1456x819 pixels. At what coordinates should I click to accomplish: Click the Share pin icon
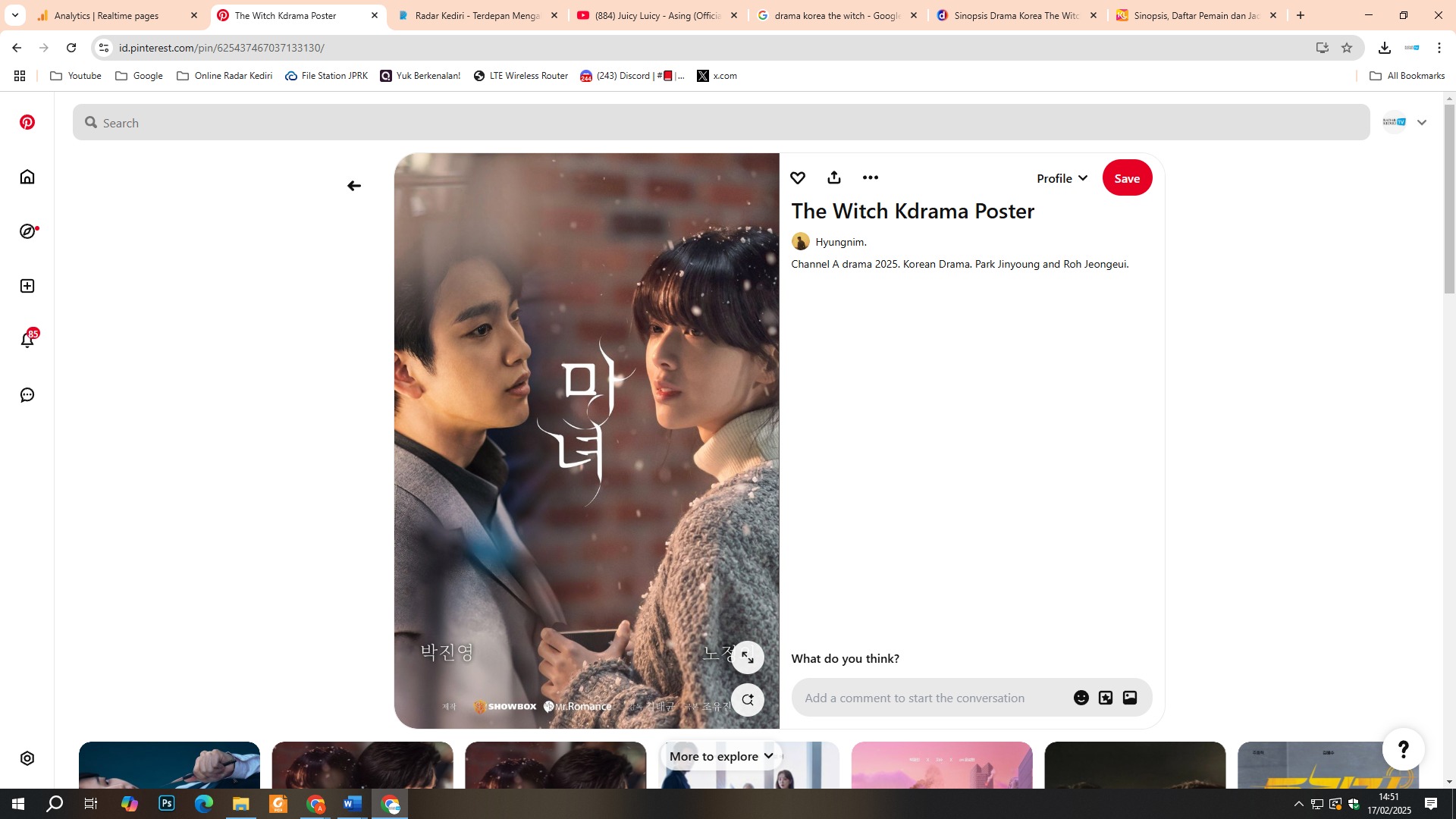(834, 177)
